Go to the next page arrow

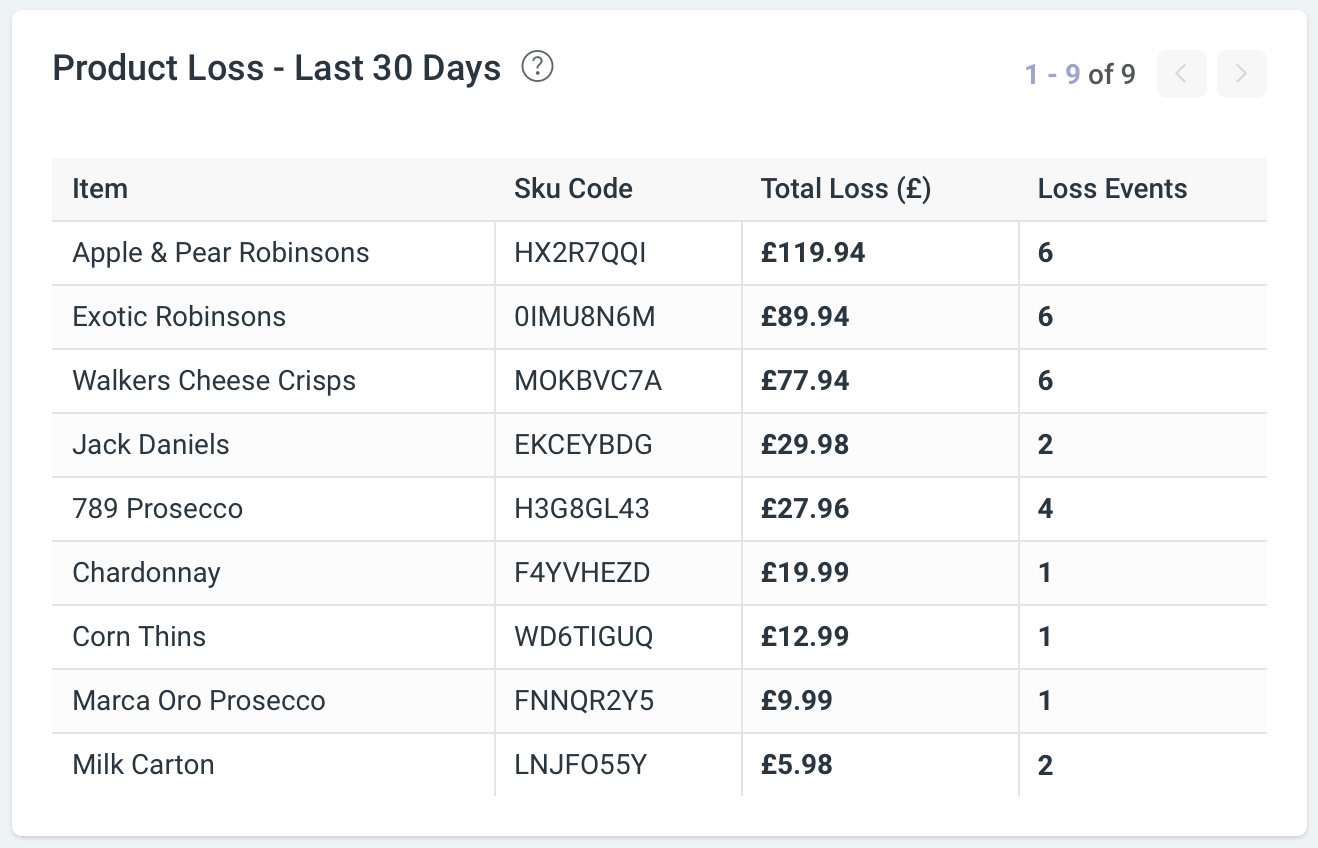tap(1241, 74)
